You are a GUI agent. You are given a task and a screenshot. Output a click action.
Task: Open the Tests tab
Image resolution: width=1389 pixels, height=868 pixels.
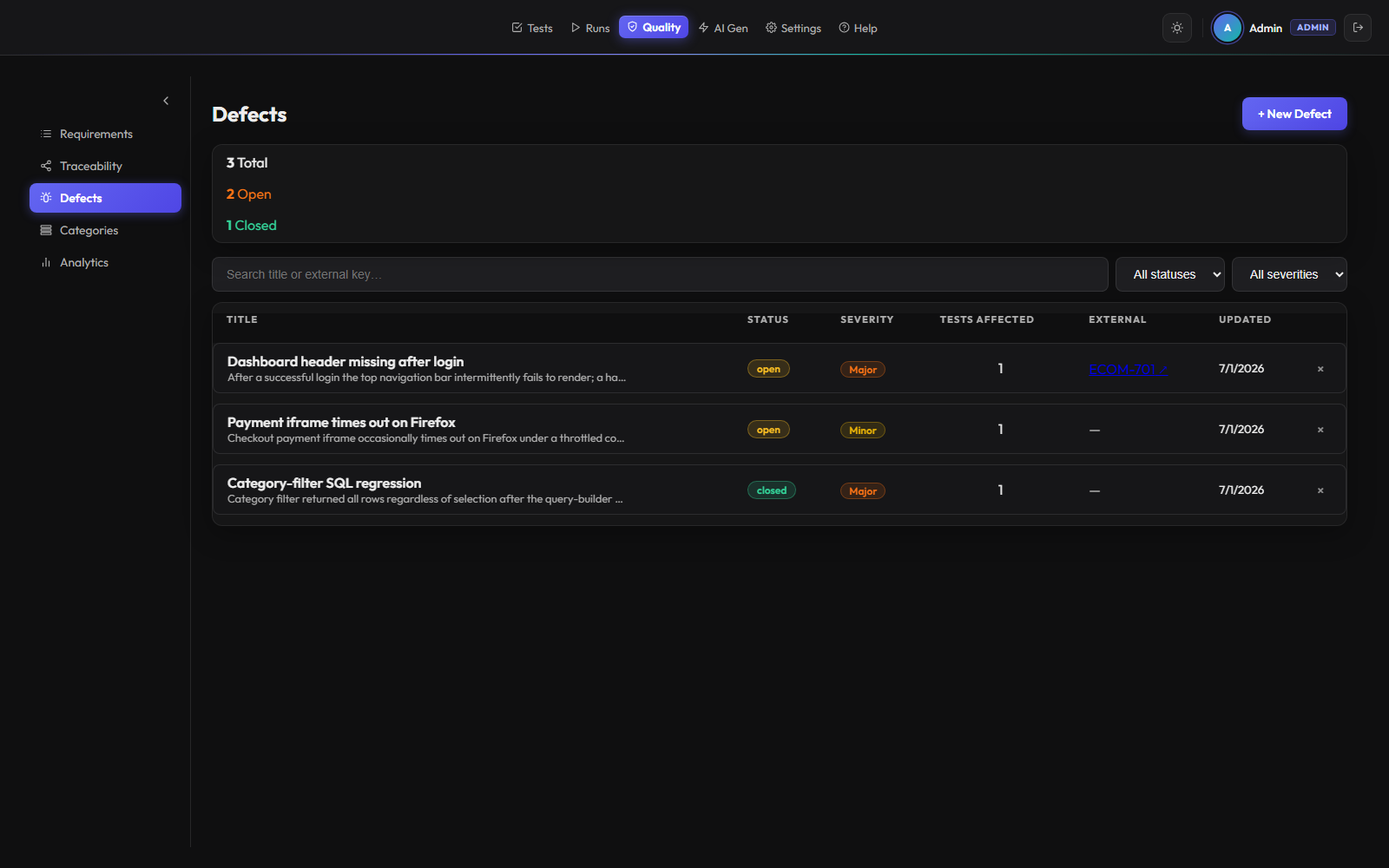532,28
